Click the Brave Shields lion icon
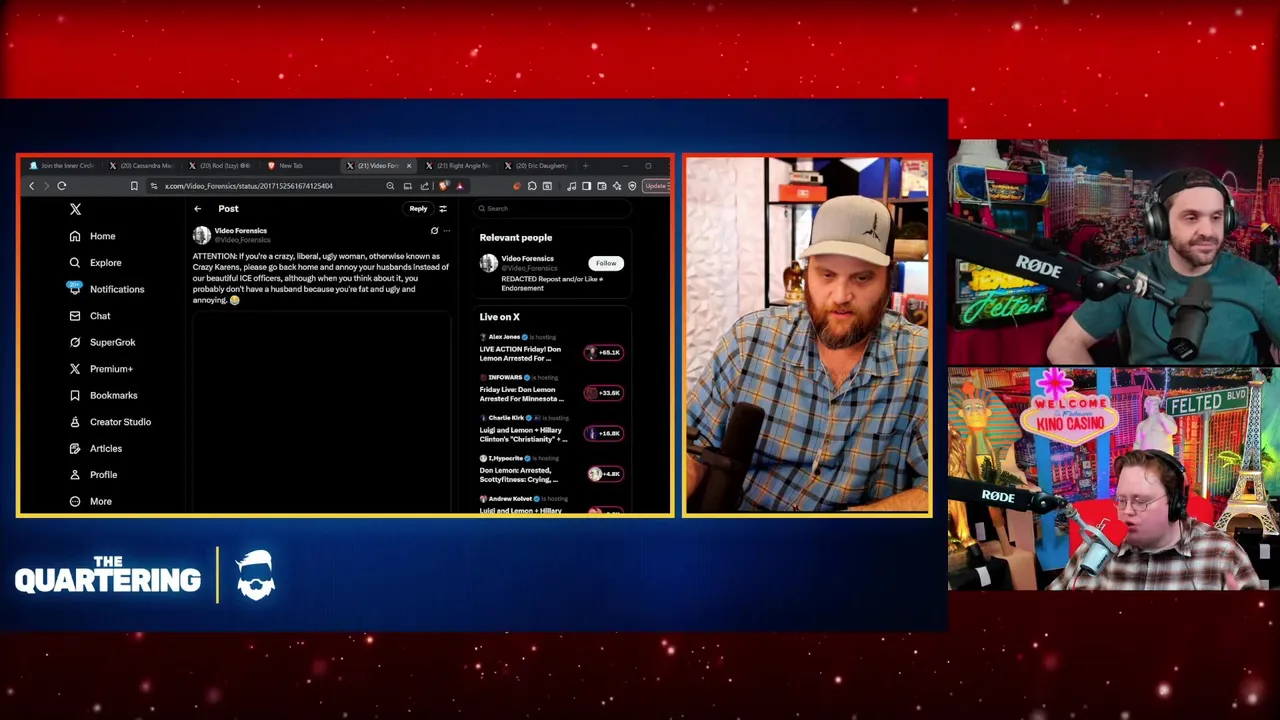Image resolution: width=1280 pixels, height=720 pixels. click(x=444, y=186)
